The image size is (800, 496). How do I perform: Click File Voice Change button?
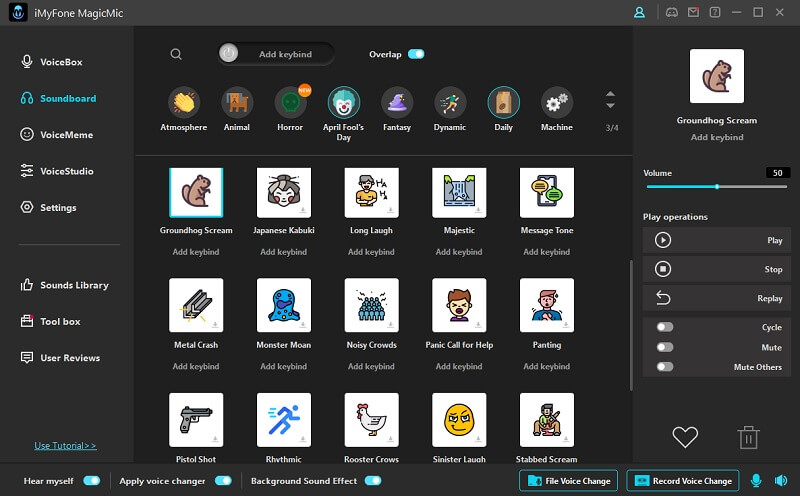(x=568, y=481)
